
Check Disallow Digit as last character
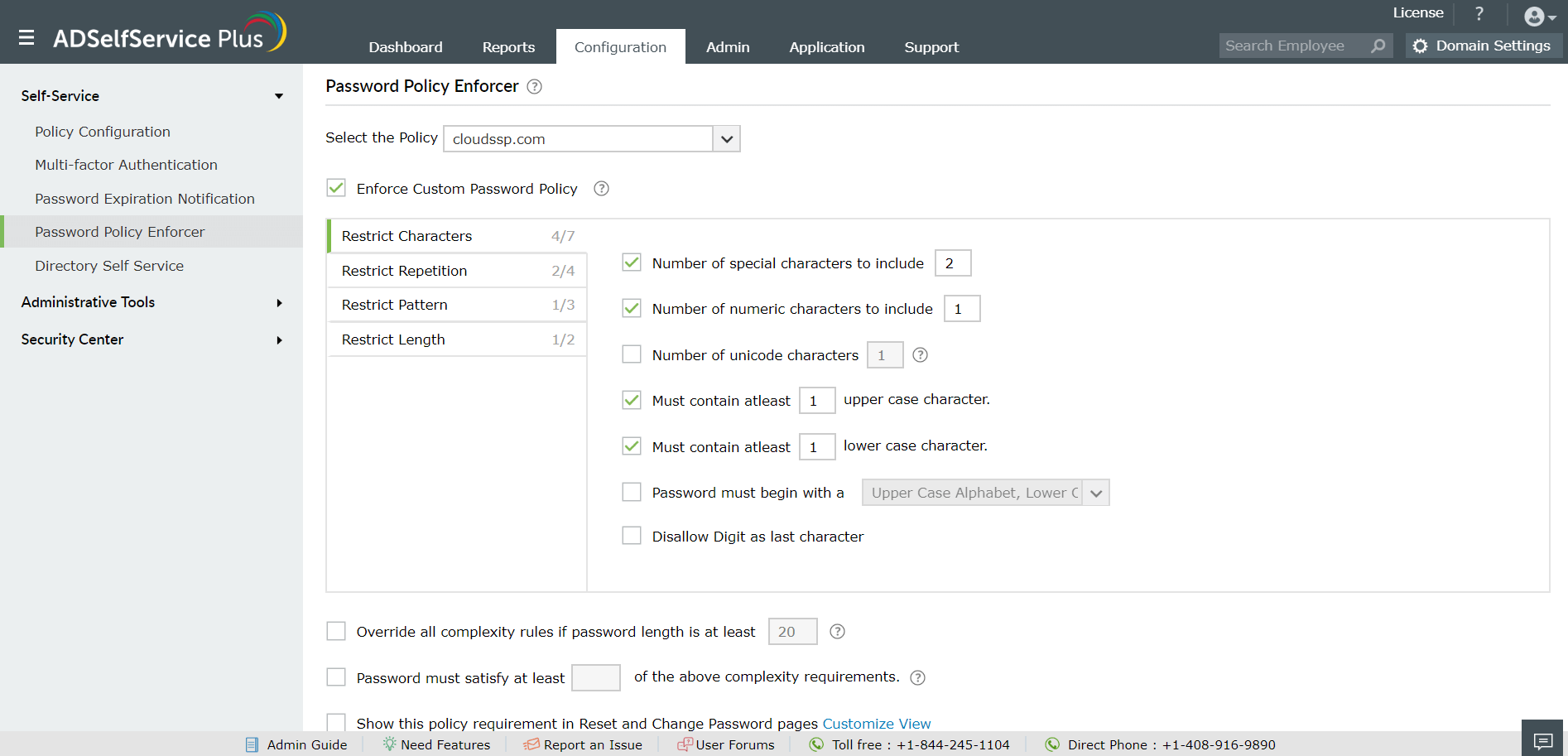tap(632, 536)
